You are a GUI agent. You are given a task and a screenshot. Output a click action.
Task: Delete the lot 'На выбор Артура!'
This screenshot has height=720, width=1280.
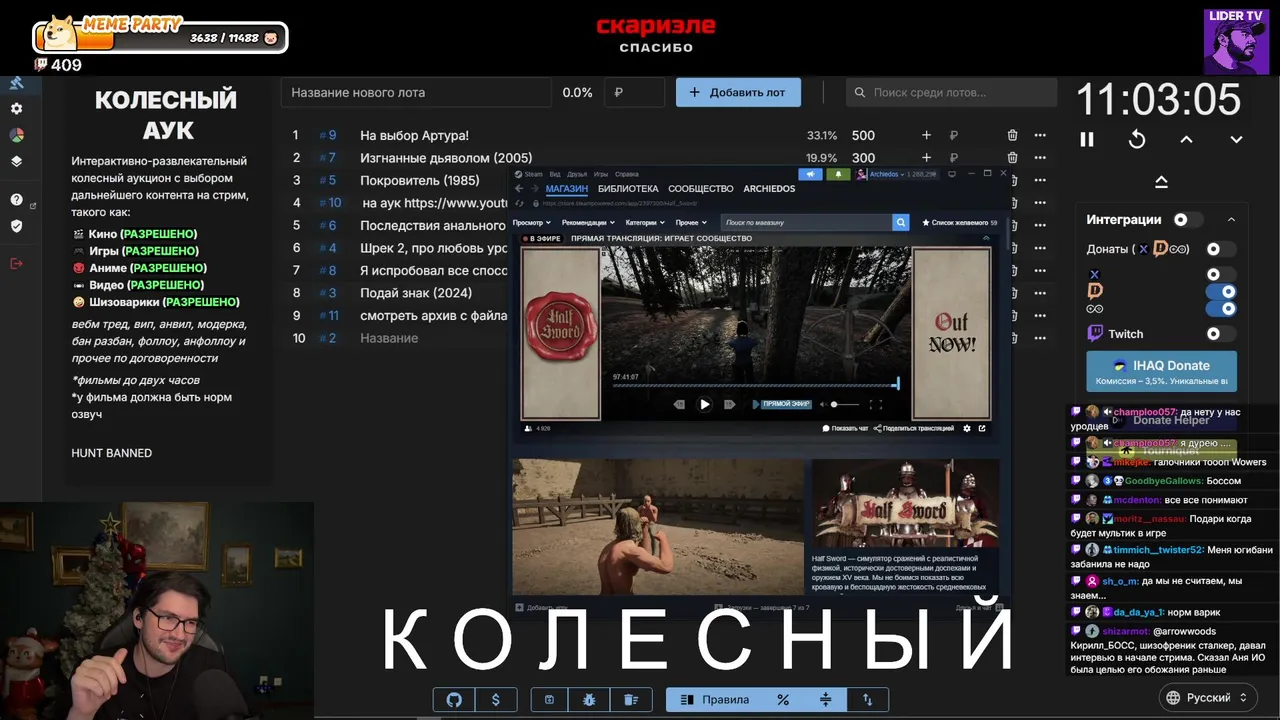click(x=1012, y=135)
